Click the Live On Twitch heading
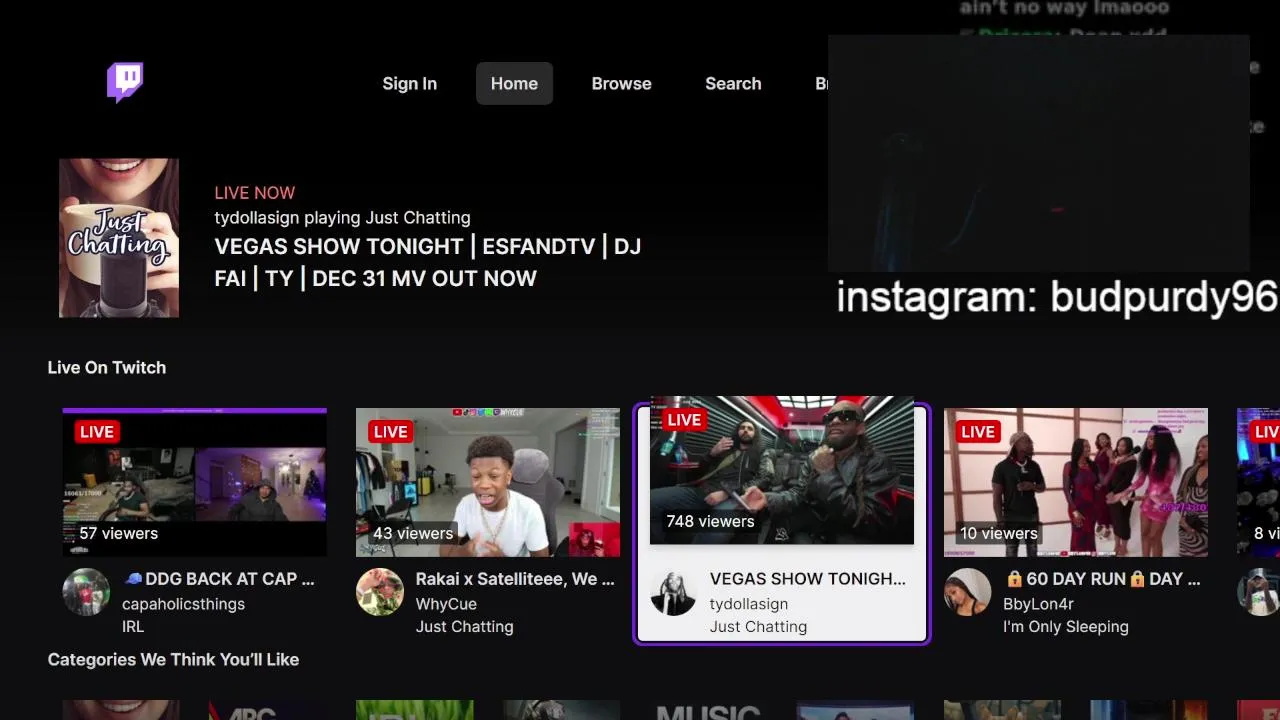 click(x=107, y=368)
